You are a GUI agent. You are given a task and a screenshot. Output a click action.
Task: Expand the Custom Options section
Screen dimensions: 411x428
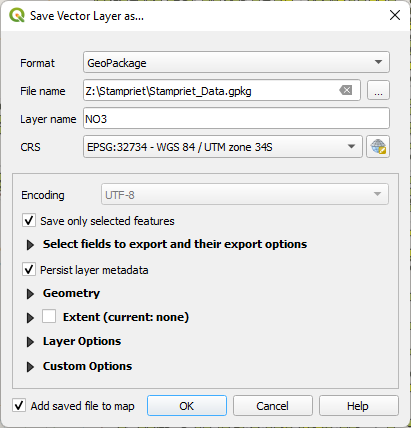point(30,367)
